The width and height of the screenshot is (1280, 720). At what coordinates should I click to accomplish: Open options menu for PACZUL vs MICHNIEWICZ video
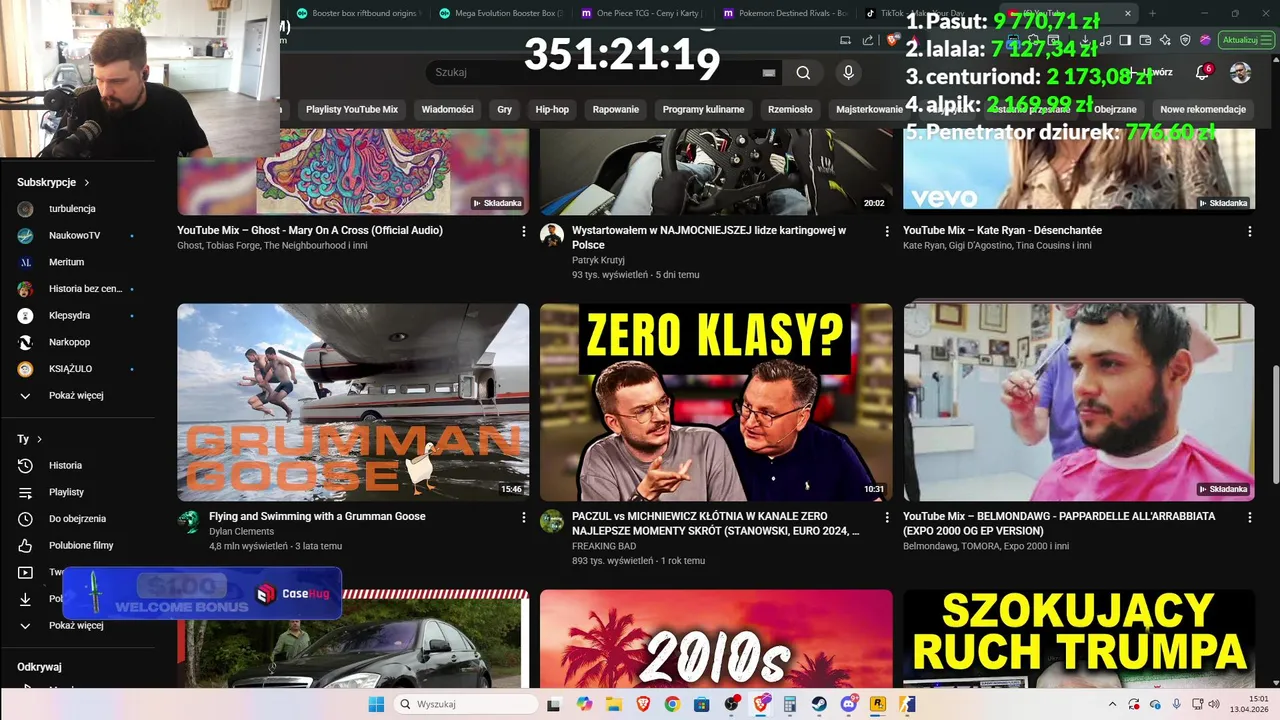click(x=886, y=517)
